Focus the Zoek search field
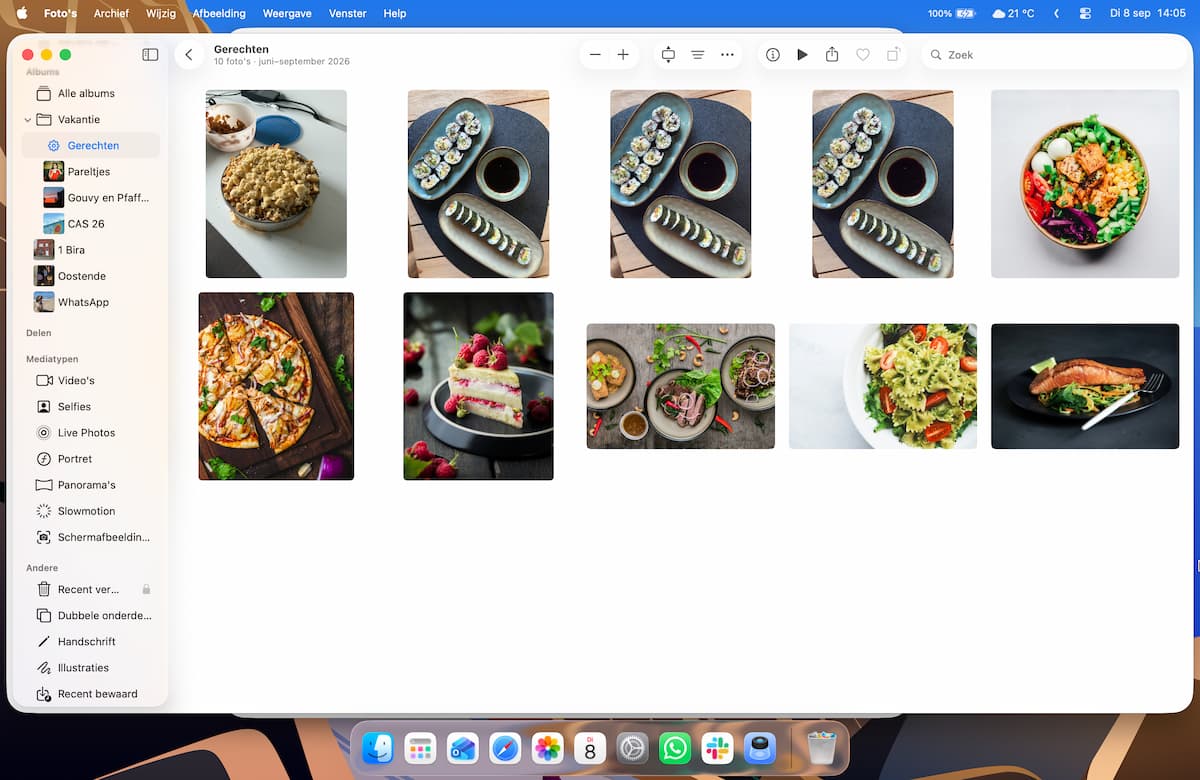This screenshot has height=780, width=1200. point(1053,55)
